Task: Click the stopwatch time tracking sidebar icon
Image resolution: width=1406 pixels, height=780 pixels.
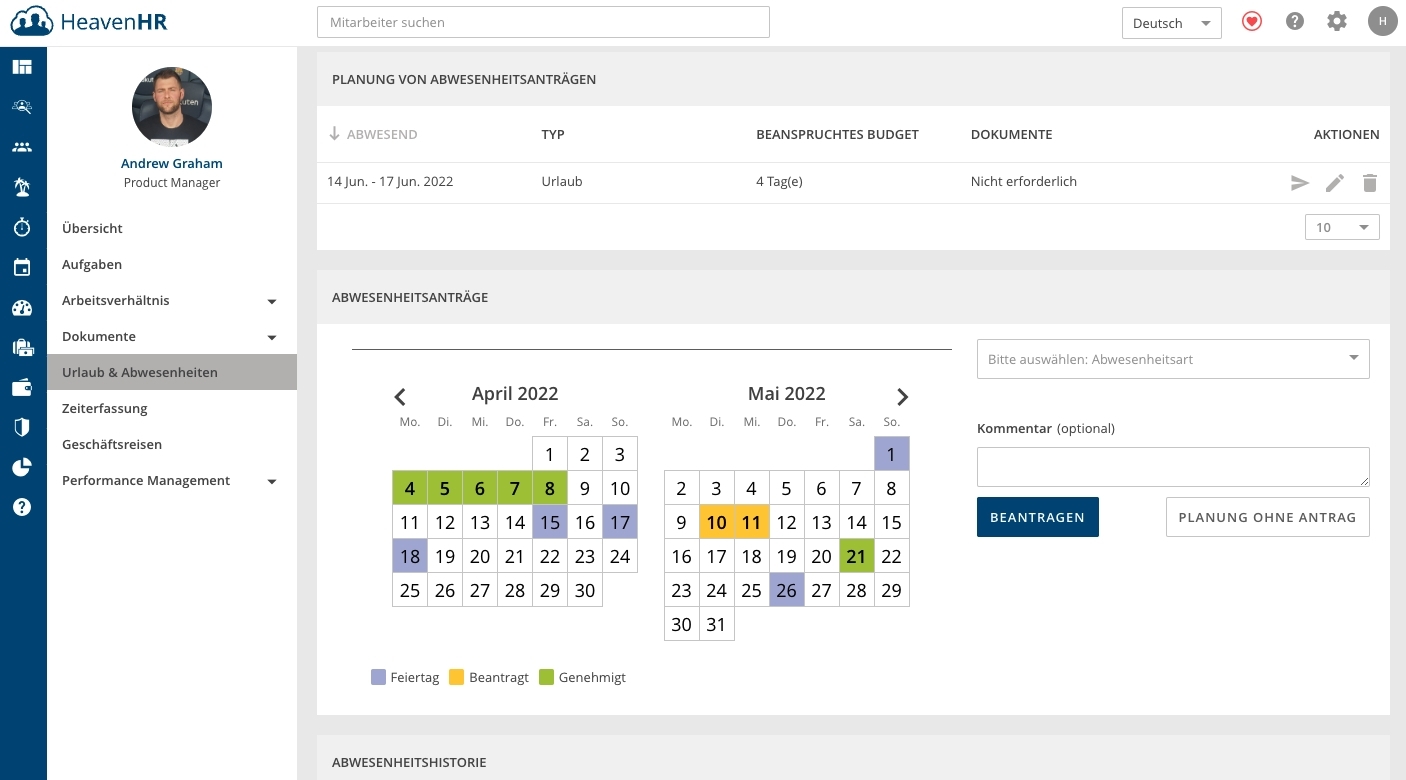Action: click(x=22, y=227)
